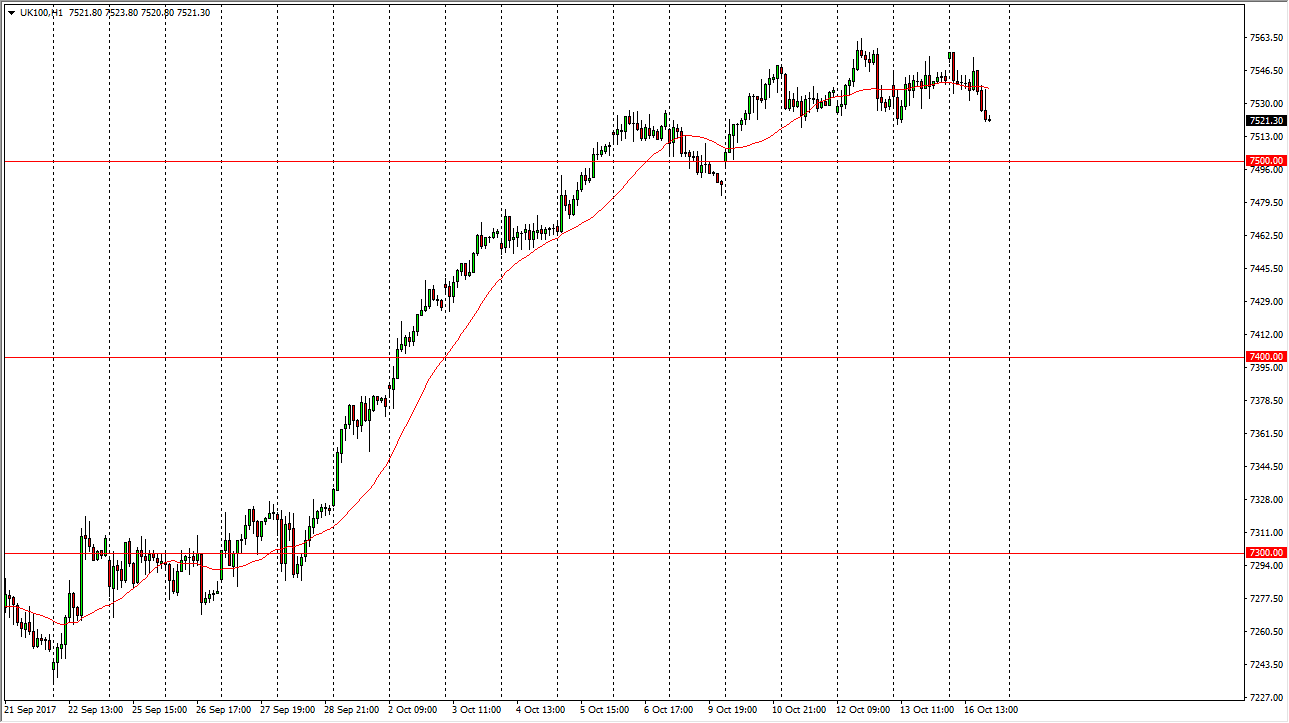This screenshot has width=1289, height=723.
Task: Click the 9 Oct 19:00 time label
Action: (x=732, y=710)
